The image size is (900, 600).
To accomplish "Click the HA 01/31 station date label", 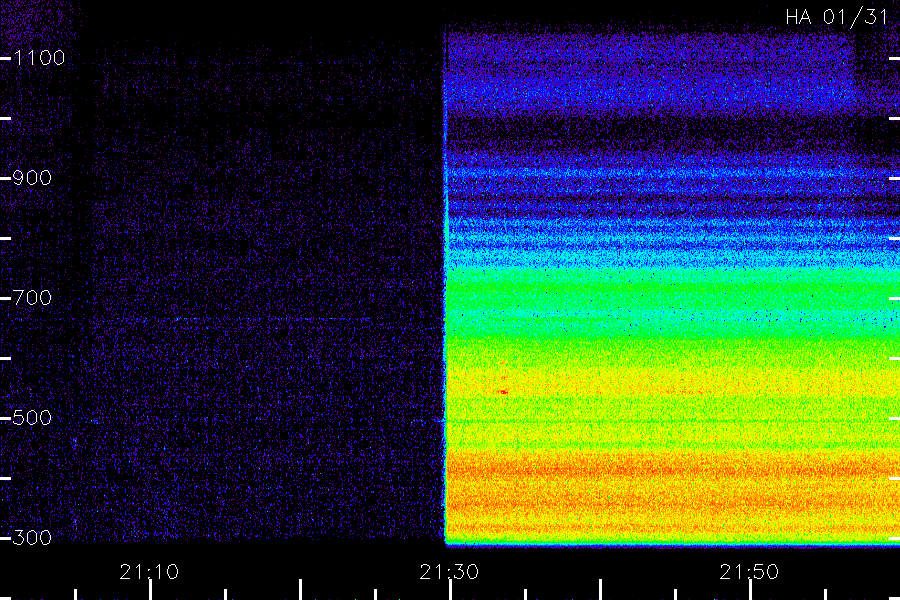I will (x=837, y=17).
